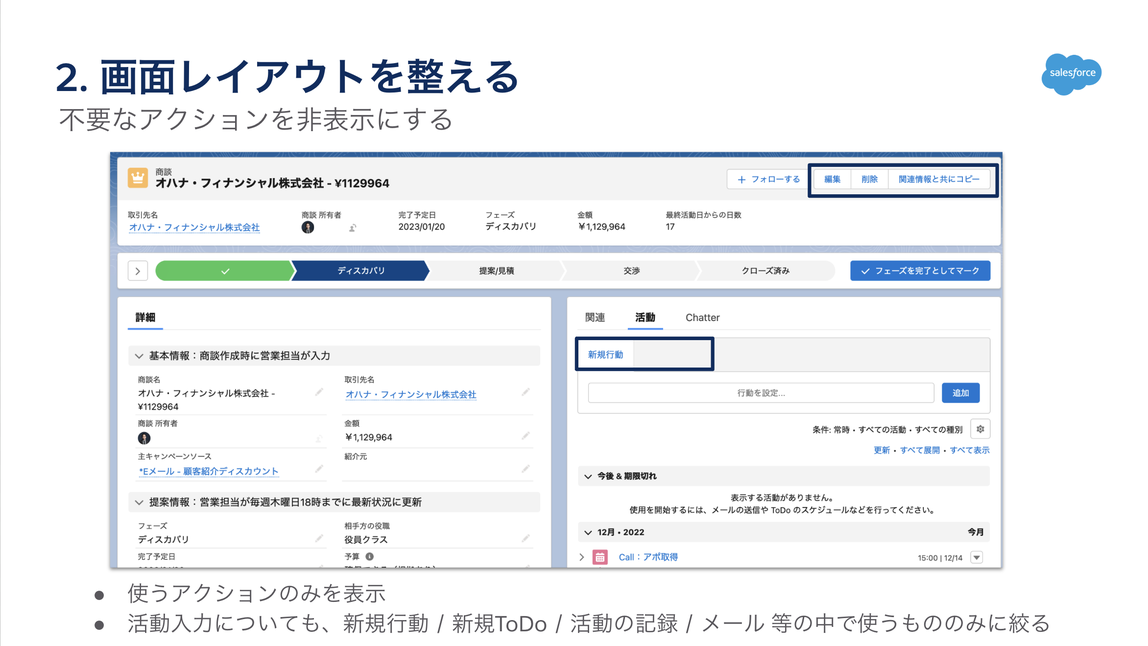
Task: Switch to the 関連 tab
Action: (x=595, y=317)
